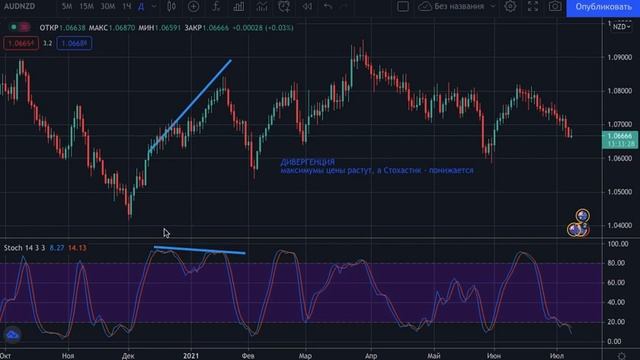This screenshot has width=640, height=360.
Task: Select the 5M timeframe
Action: point(67,7)
